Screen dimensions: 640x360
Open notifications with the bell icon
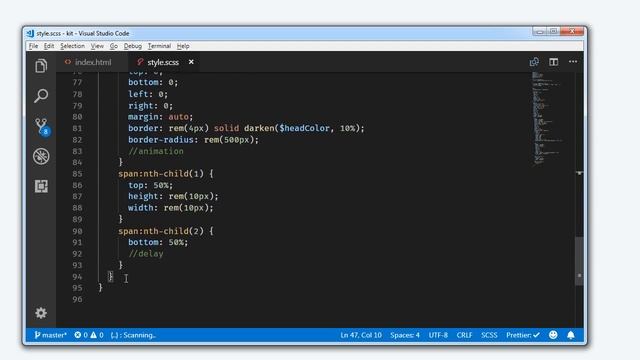pyautogui.click(x=571, y=335)
